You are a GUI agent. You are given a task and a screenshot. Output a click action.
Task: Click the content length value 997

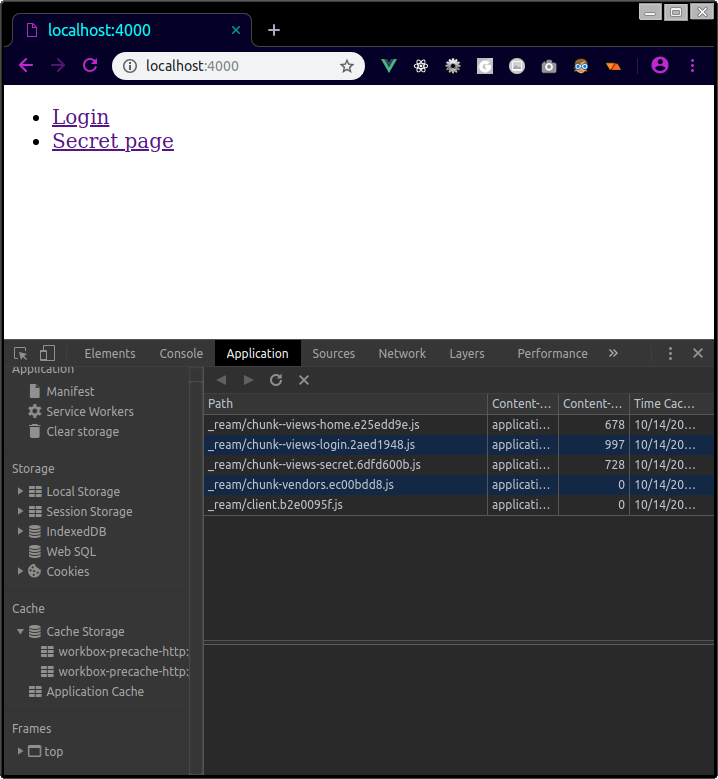(x=614, y=445)
